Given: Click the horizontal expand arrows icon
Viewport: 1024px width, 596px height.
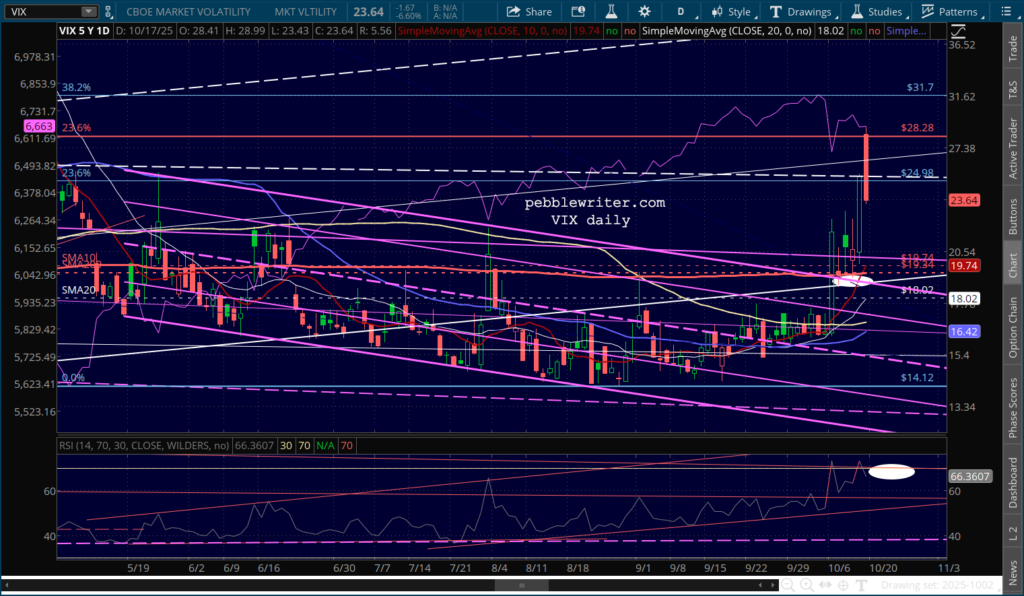Looking at the screenshot, I should tap(825, 585).
